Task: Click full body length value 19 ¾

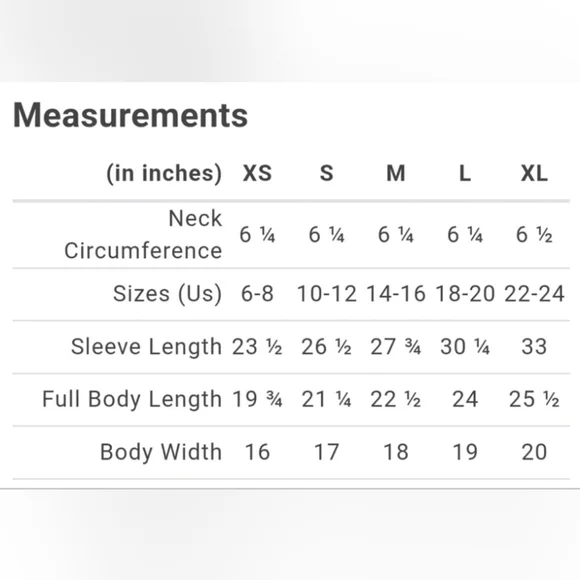Action: pos(257,399)
